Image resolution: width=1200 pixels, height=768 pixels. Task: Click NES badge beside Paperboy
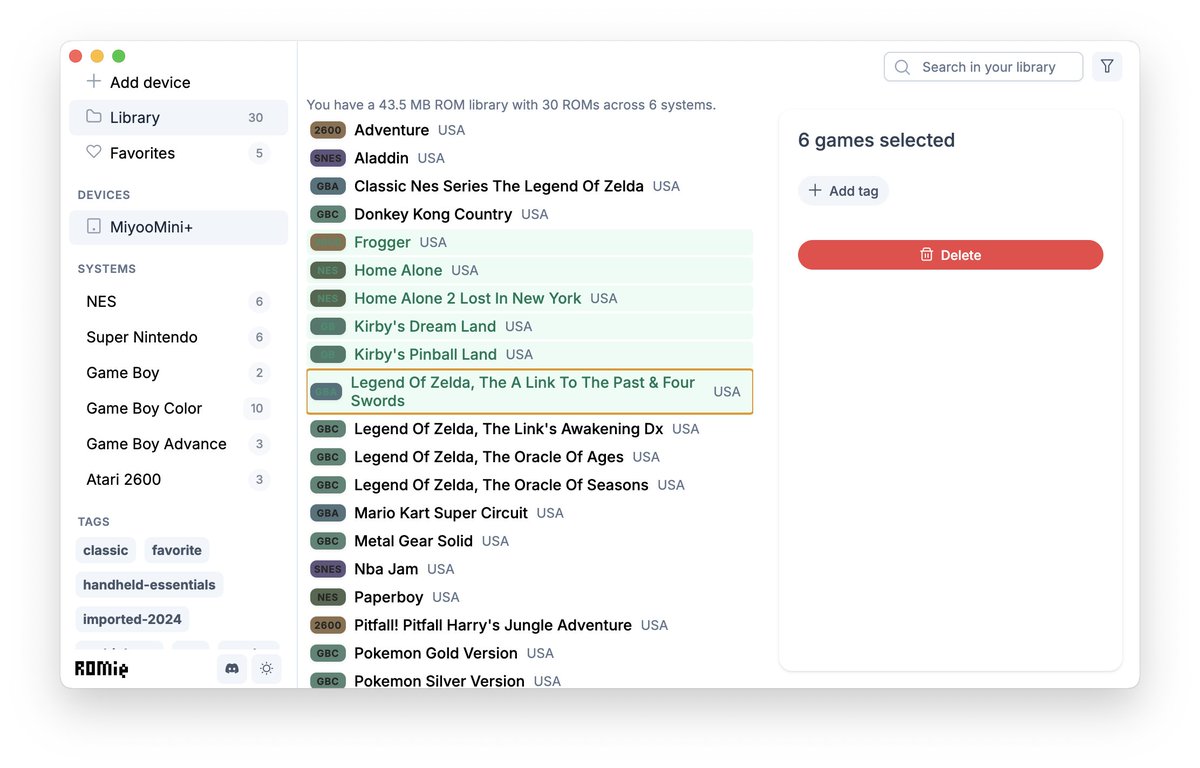click(x=328, y=597)
